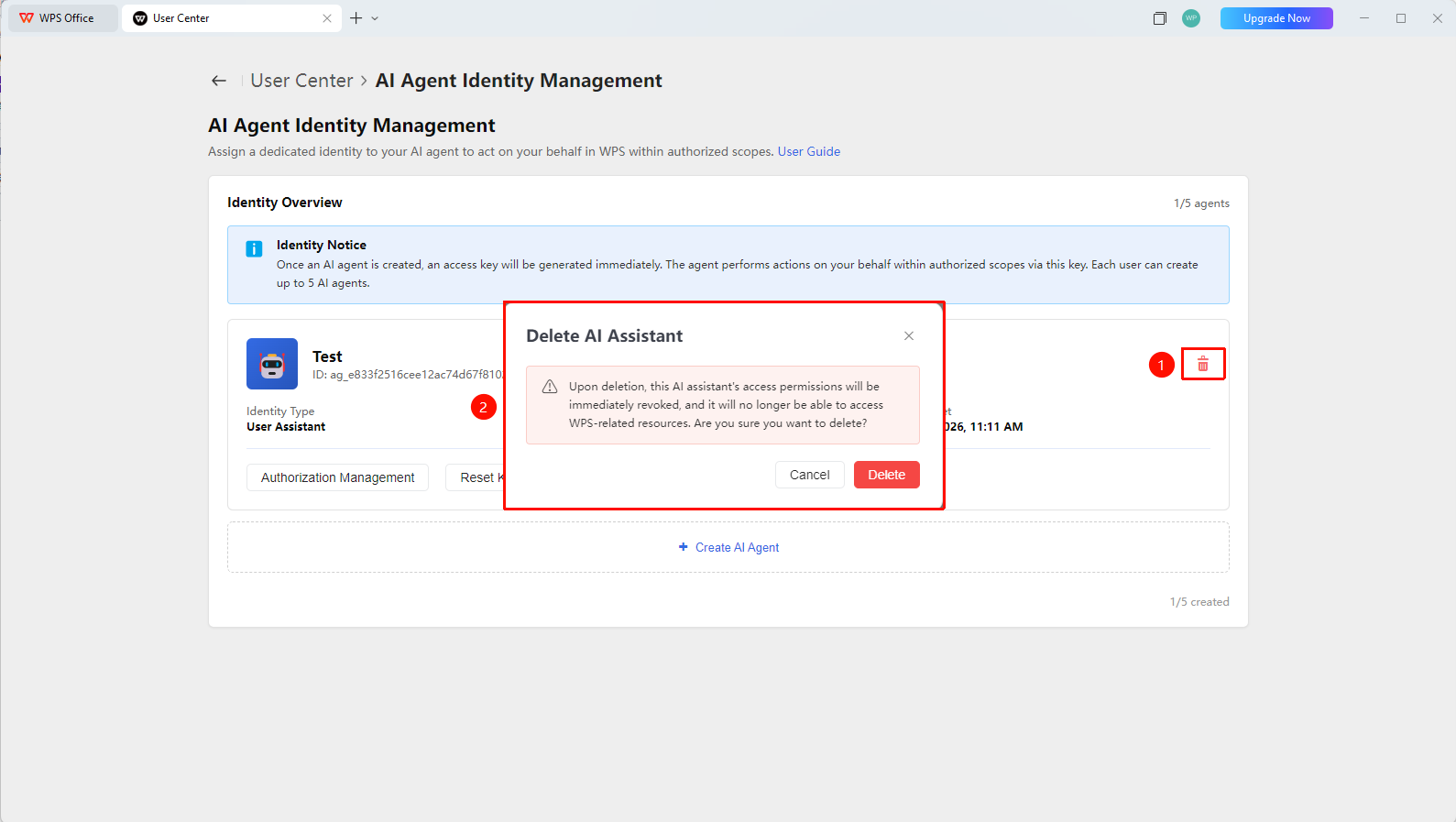This screenshot has width=1456, height=822.
Task: Maximize the WPS window
Action: 1401,18
